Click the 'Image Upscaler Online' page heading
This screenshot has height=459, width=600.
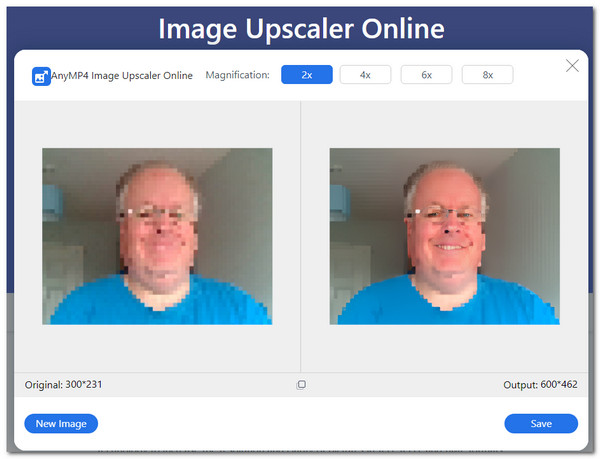301,29
